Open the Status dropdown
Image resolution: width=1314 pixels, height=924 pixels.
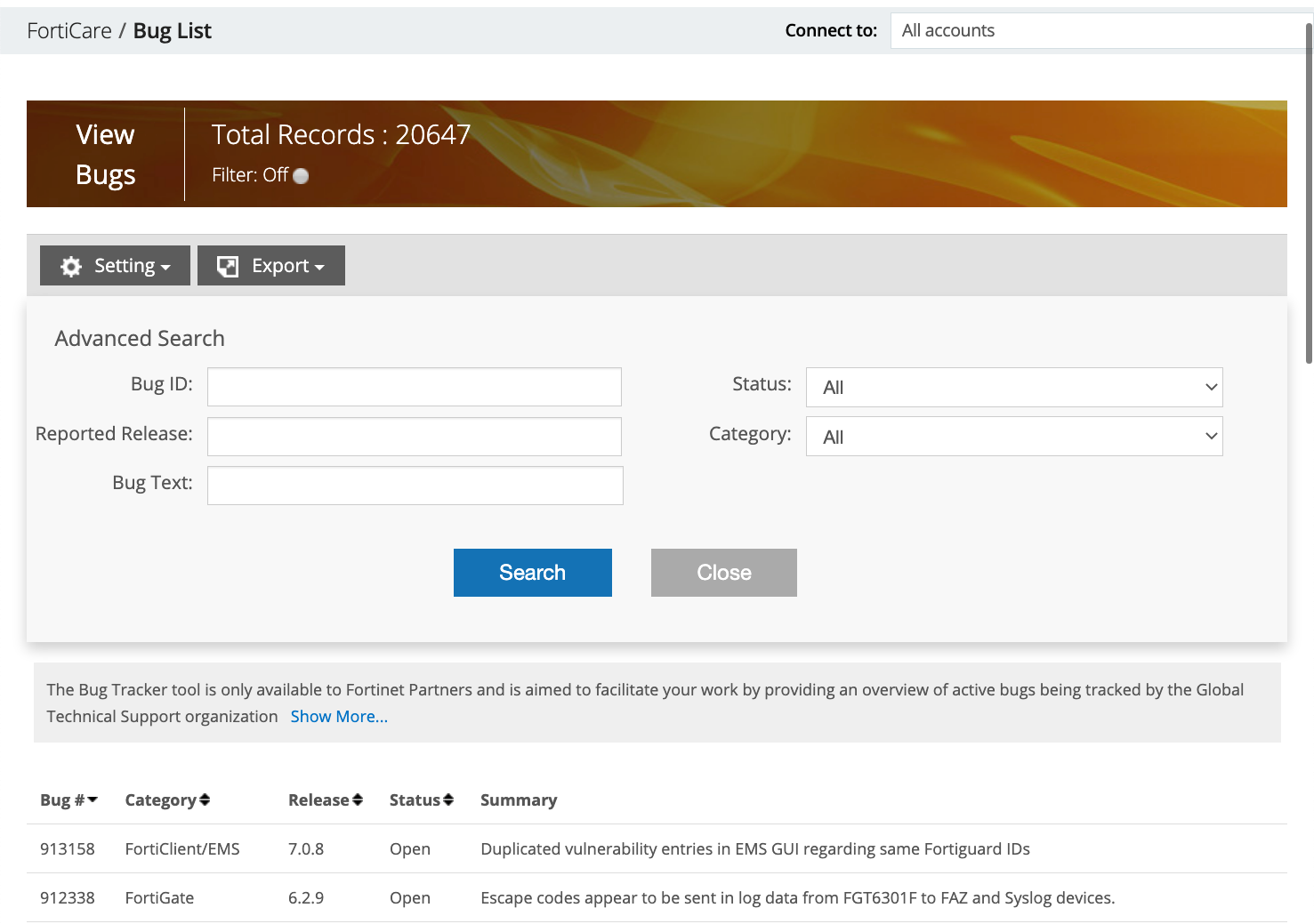point(1014,387)
